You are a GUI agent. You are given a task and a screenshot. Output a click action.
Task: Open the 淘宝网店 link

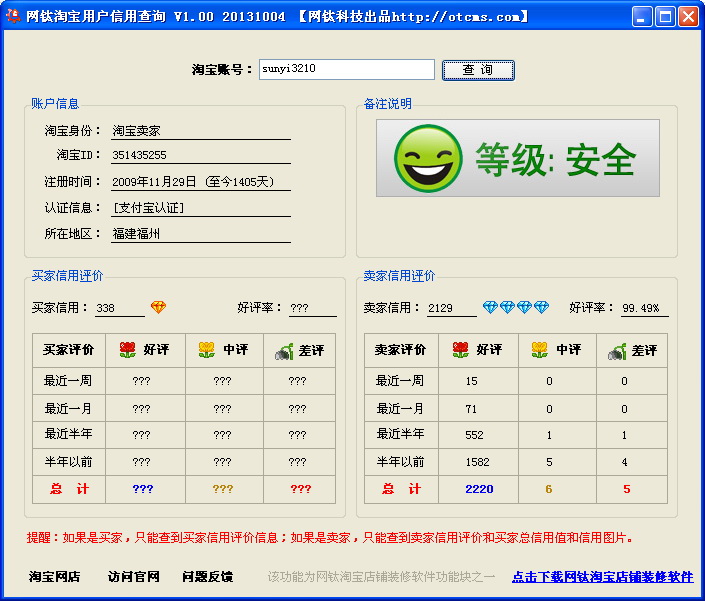[x=54, y=576]
